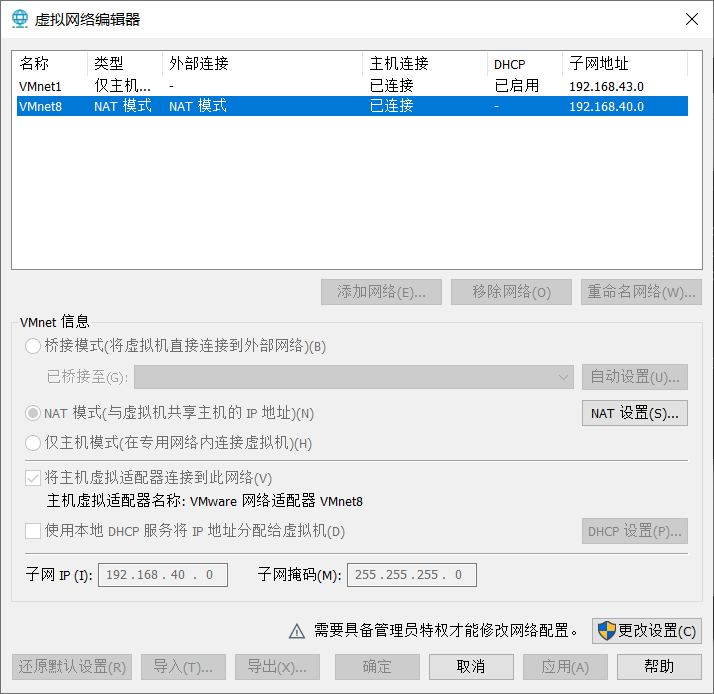Viewport: 714px width, 694px height.
Task: Close the 虚拟网络编辑器 window
Action: tap(692, 19)
